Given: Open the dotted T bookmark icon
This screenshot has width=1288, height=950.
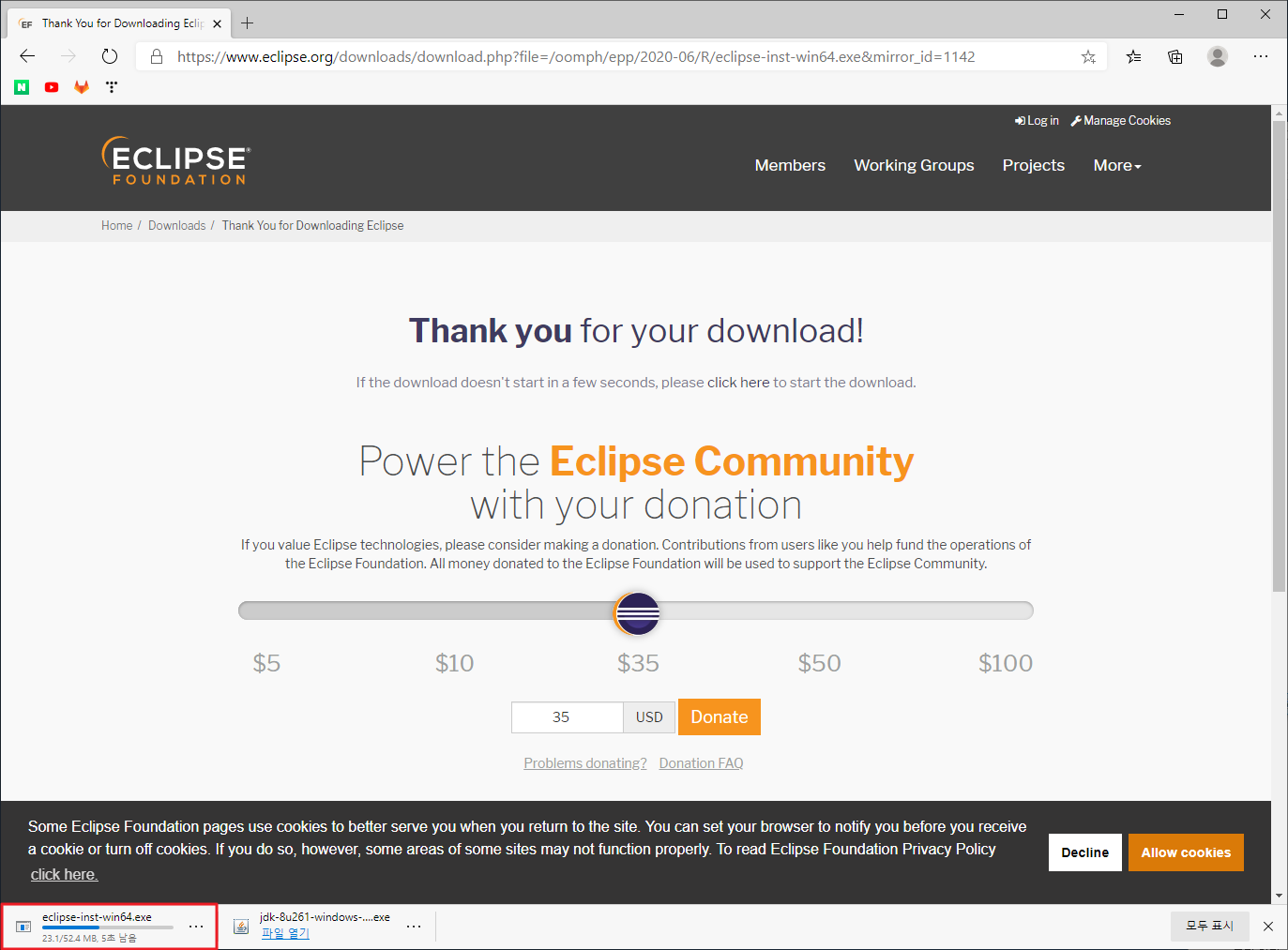Looking at the screenshot, I should (112, 87).
